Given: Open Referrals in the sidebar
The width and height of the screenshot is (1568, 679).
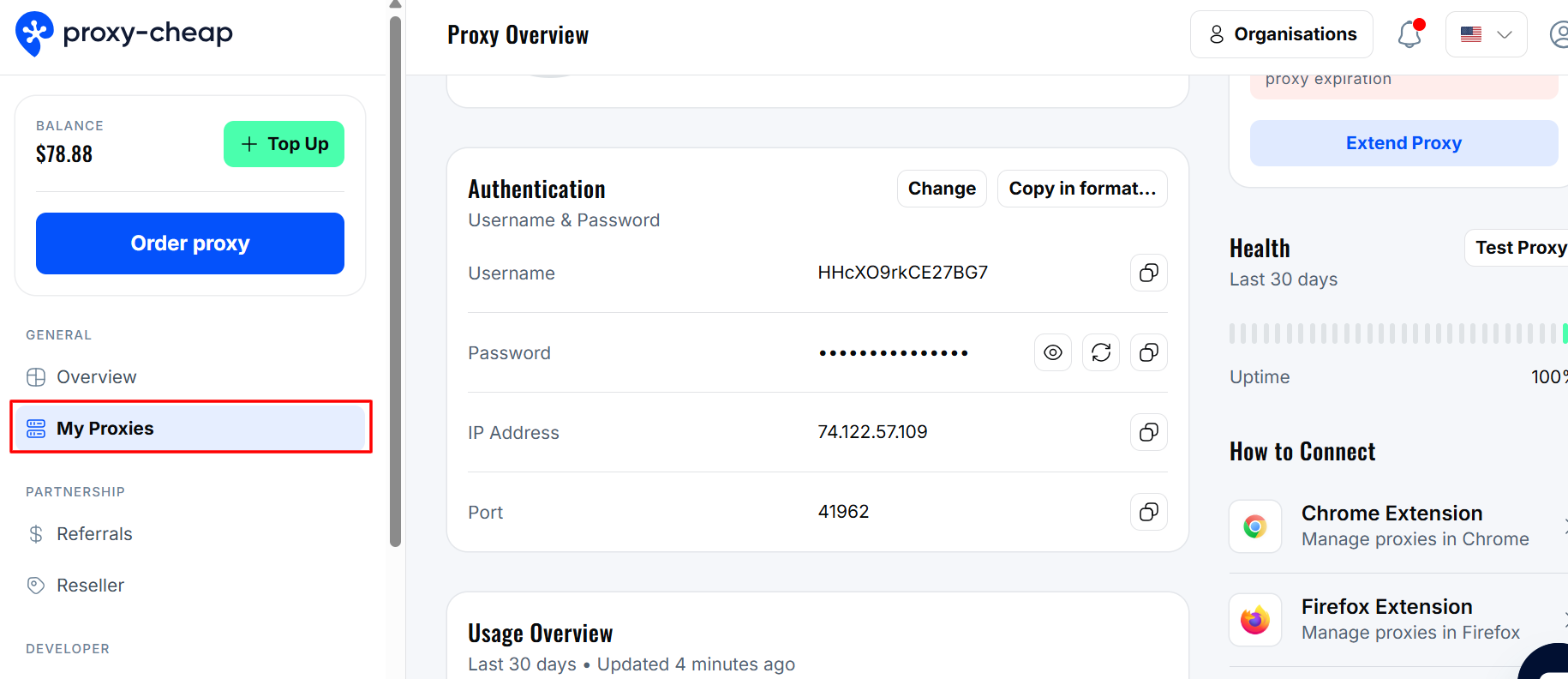Looking at the screenshot, I should (190, 534).
